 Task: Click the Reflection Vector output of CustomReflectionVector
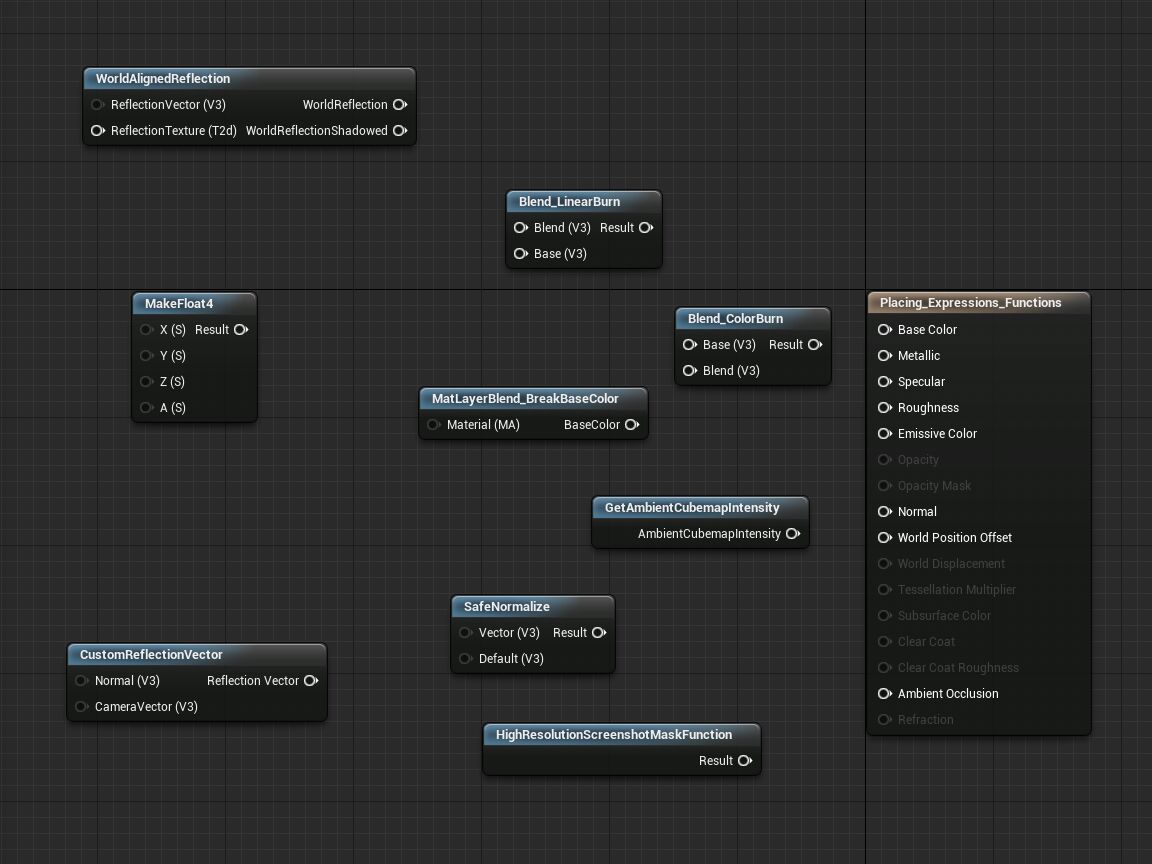(x=311, y=680)
